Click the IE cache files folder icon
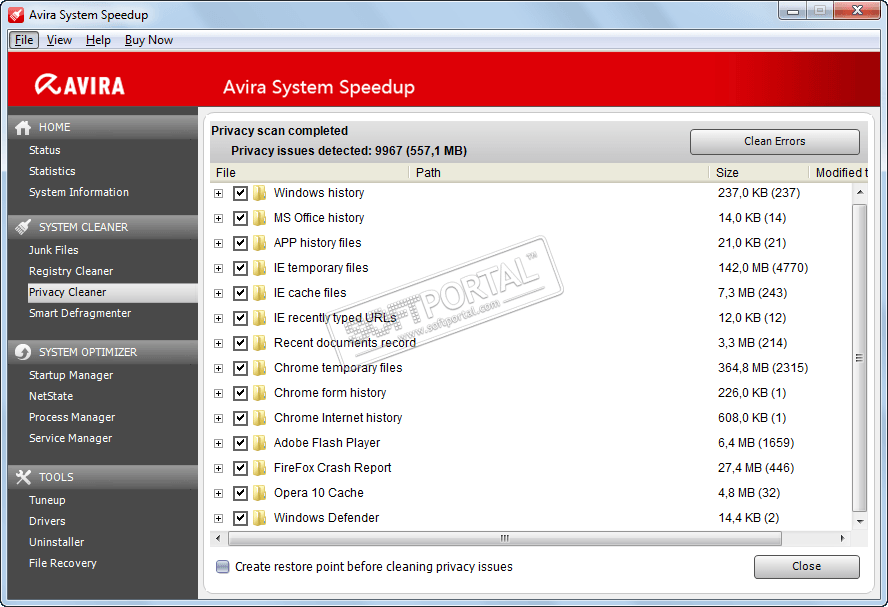Viewport: 888px width, 607px height. [x=259, y=293]
